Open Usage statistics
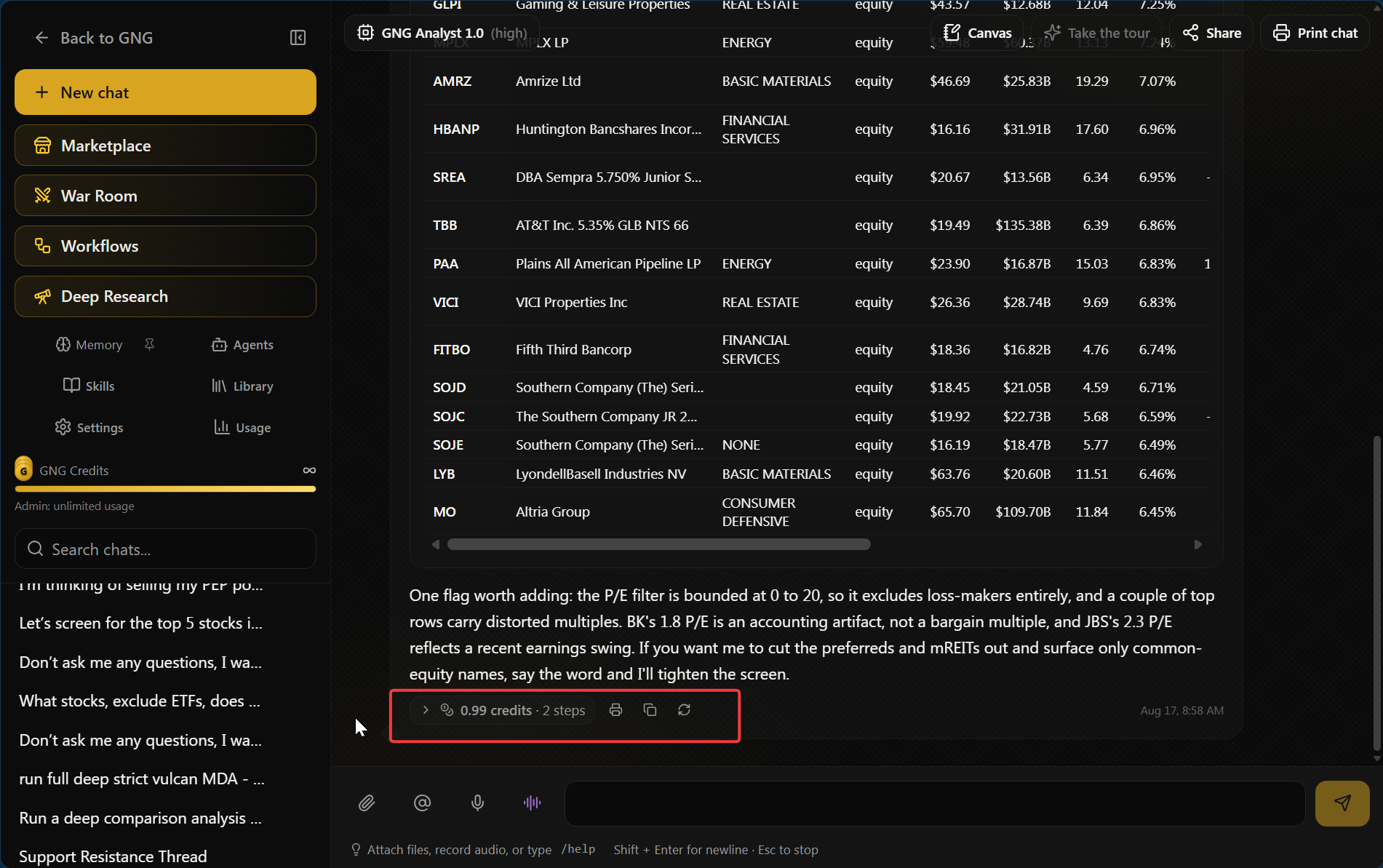This screenshot has height=868, width=1383. [x=242, y=428]
